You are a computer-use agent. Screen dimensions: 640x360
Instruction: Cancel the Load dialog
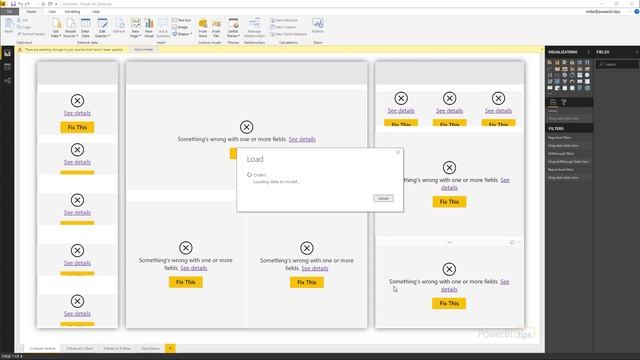[x=383, y=198]
